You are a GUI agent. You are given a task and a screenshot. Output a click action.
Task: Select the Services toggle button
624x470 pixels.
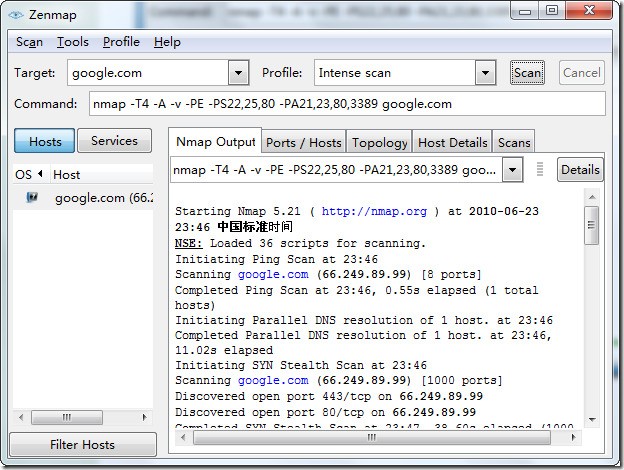tap(115, 140)
